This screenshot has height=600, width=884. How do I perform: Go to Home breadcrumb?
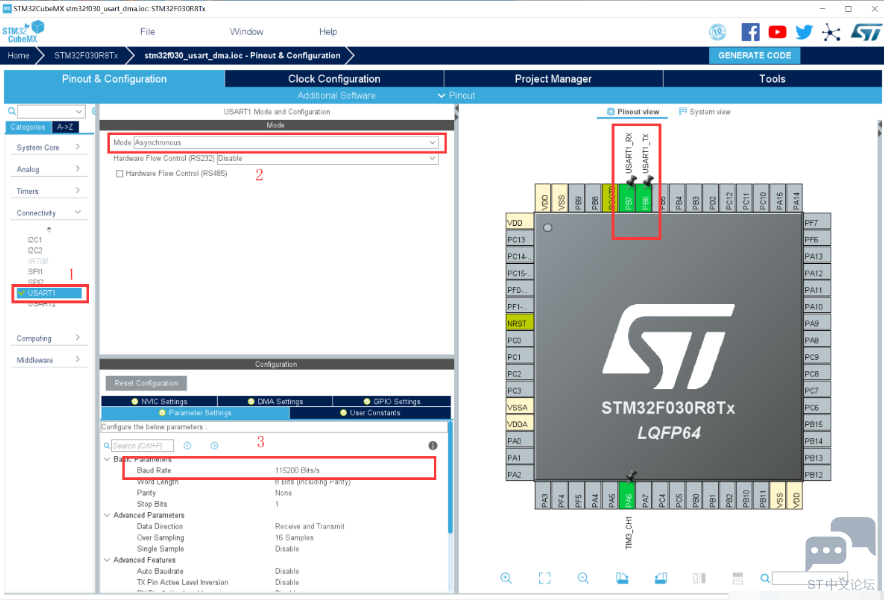click(x=18, y=55)
